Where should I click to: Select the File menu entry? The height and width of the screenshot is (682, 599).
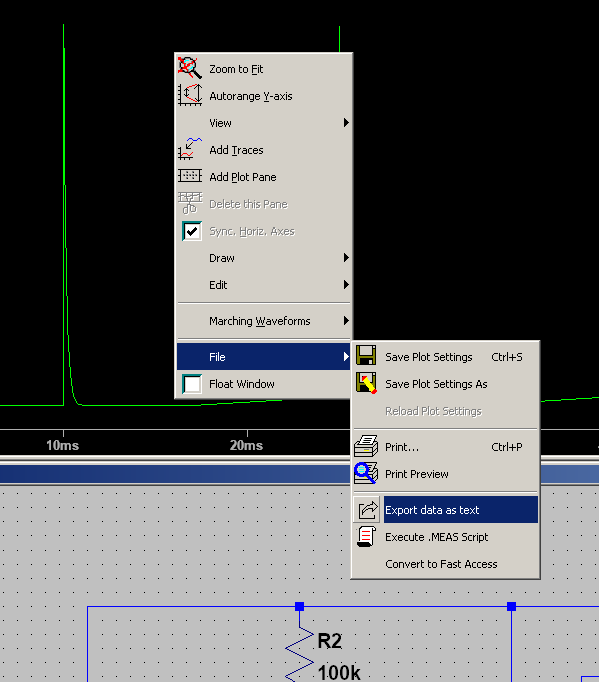264,357
